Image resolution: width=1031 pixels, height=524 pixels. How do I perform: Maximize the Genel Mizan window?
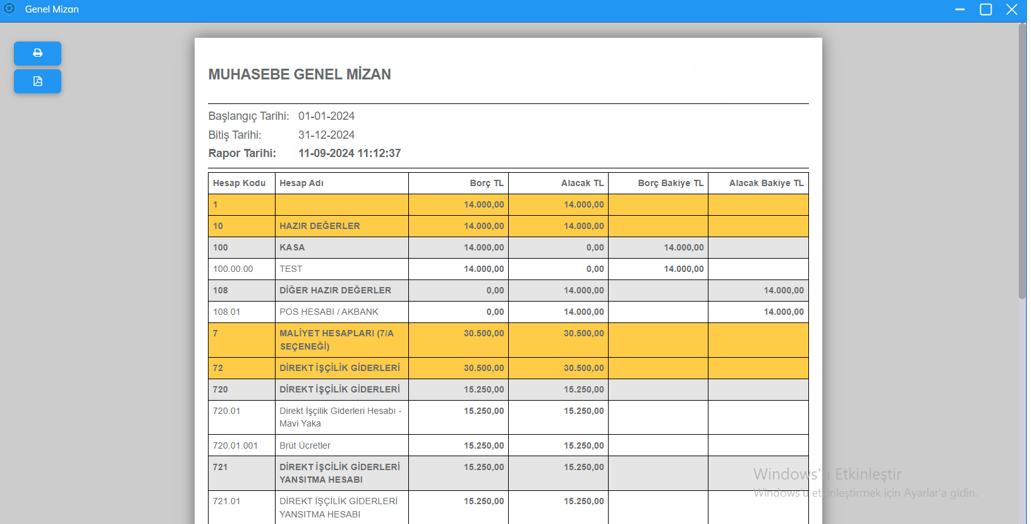(986, 9)
